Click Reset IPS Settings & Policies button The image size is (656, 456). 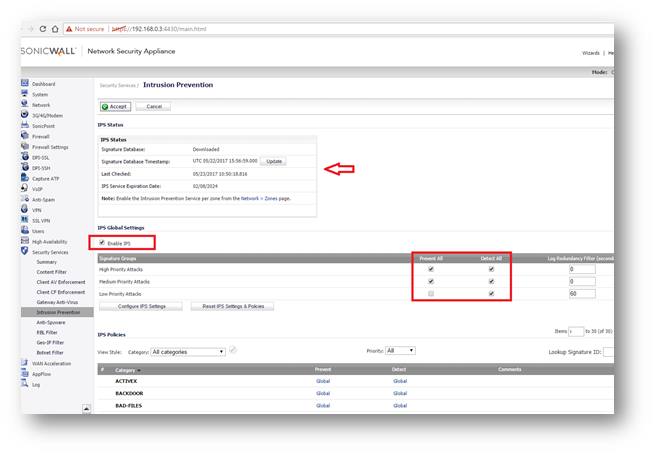(x=233, y=306)
